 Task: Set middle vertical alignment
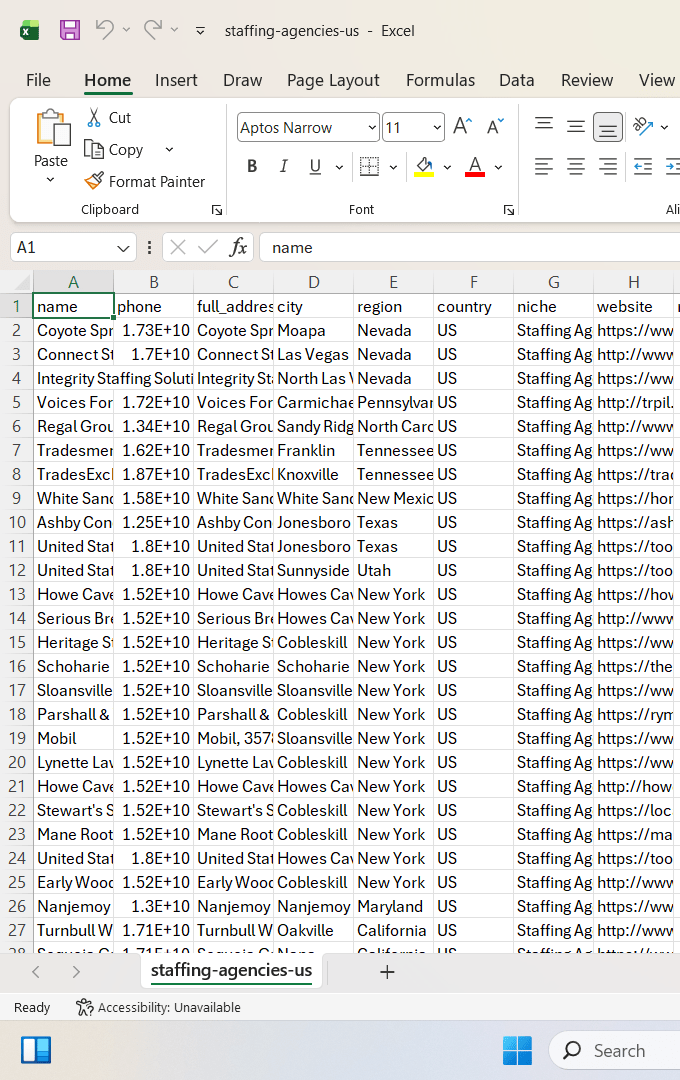click(575, 126)
